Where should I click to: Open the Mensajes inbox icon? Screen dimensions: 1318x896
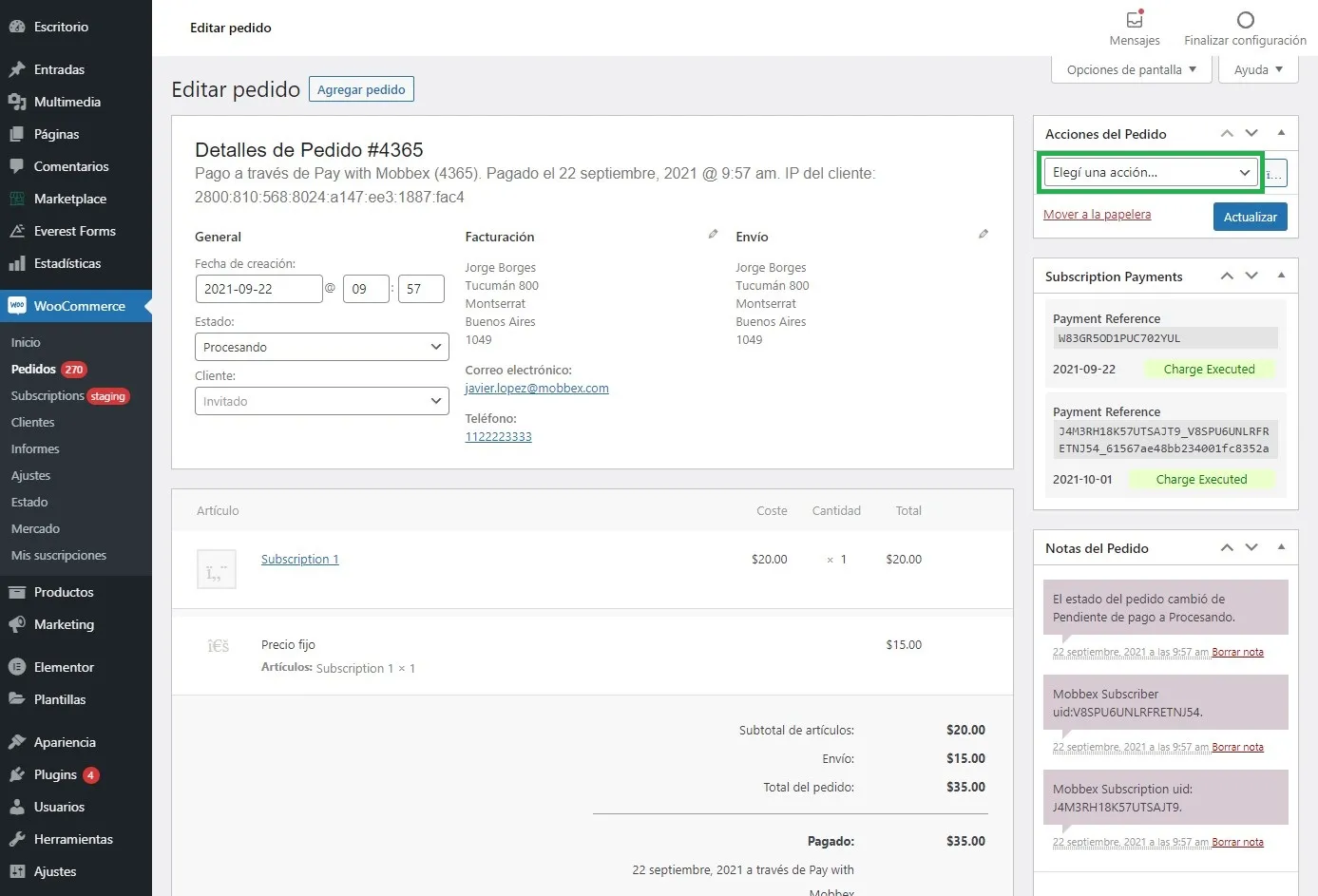click(1135, 19)
